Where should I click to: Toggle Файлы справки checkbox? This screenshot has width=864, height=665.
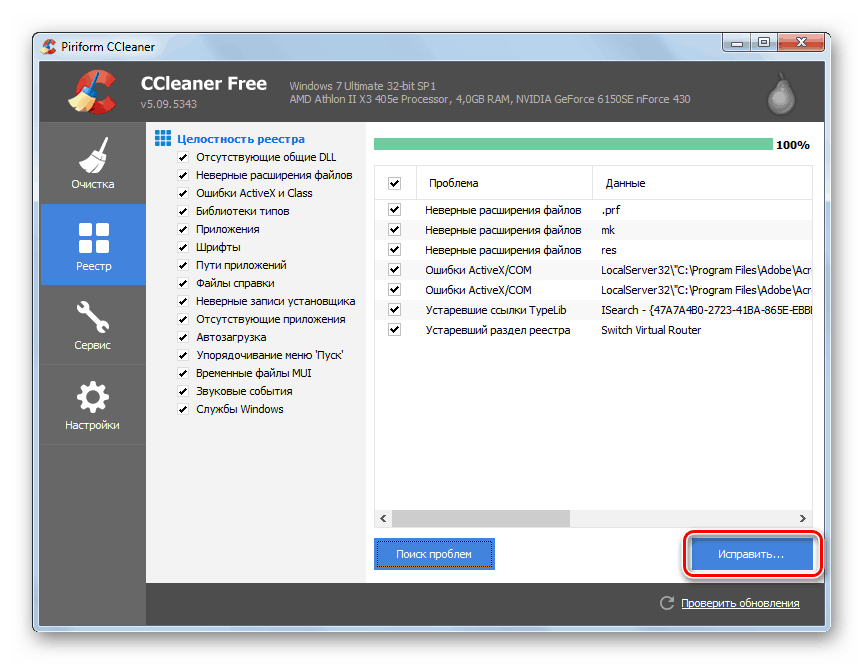click(183, 283)
